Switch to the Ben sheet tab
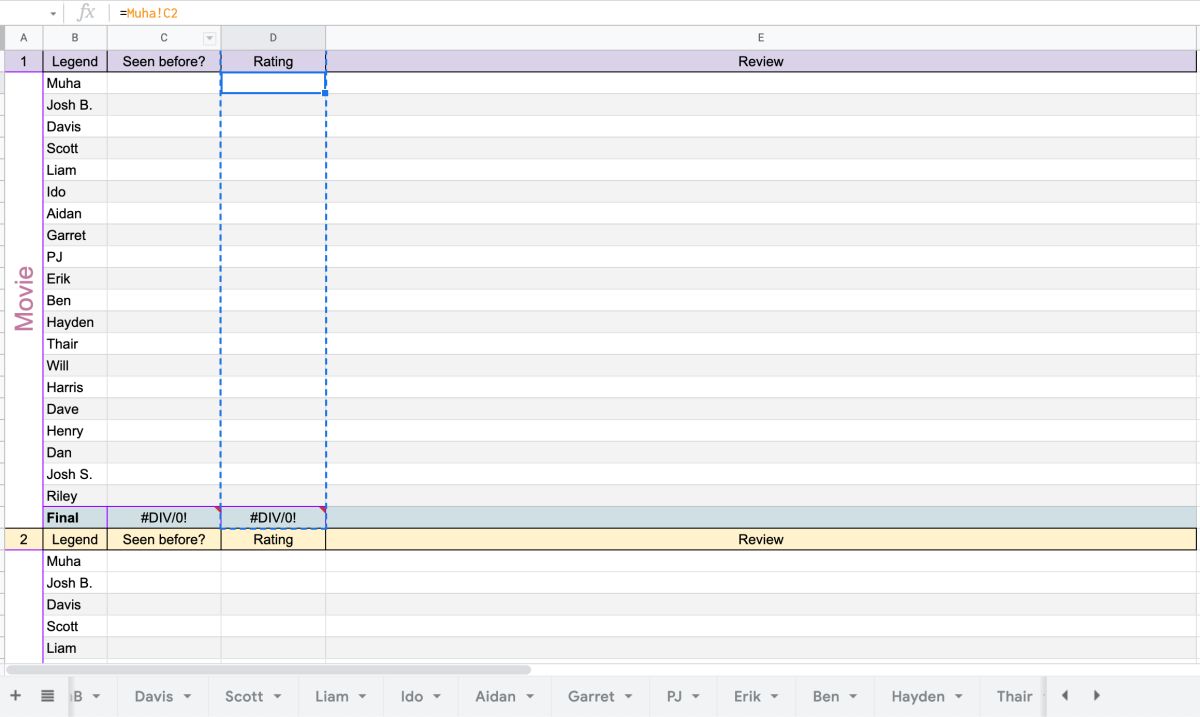 pyautogui.click(x=826, y=696)
